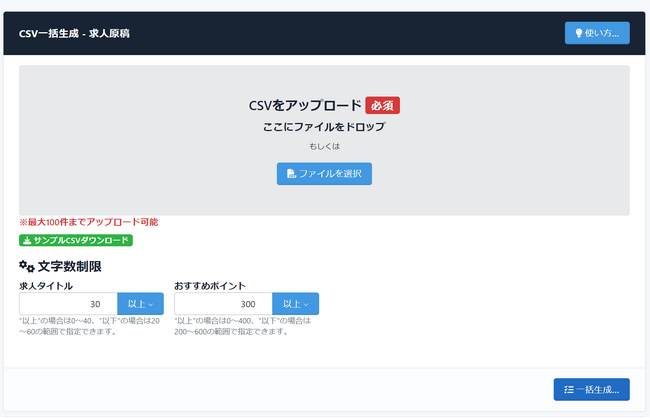
Task: Open the 使い方 help button
Action: 597,33
